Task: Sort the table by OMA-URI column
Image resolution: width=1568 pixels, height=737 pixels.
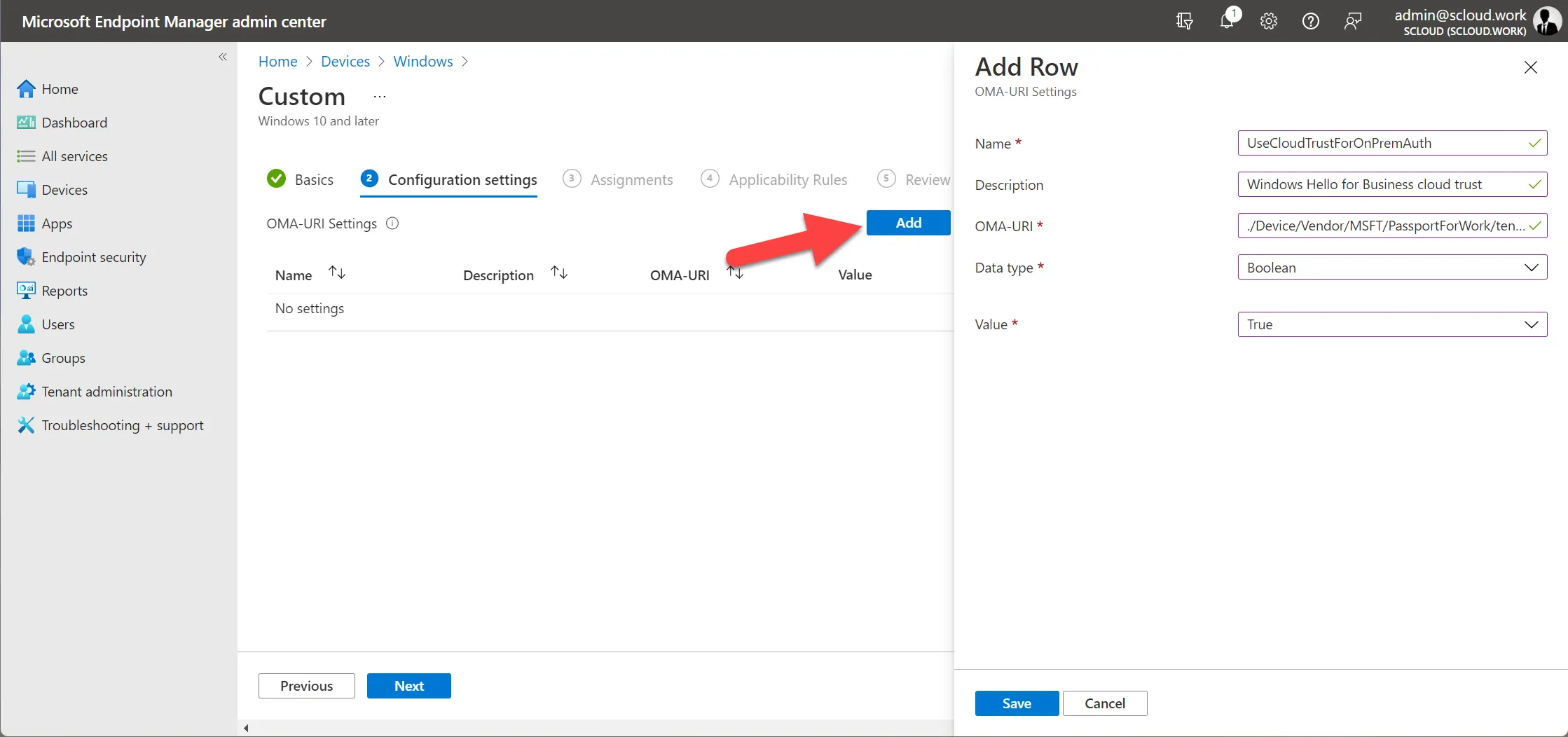Action: coord(735,273)
